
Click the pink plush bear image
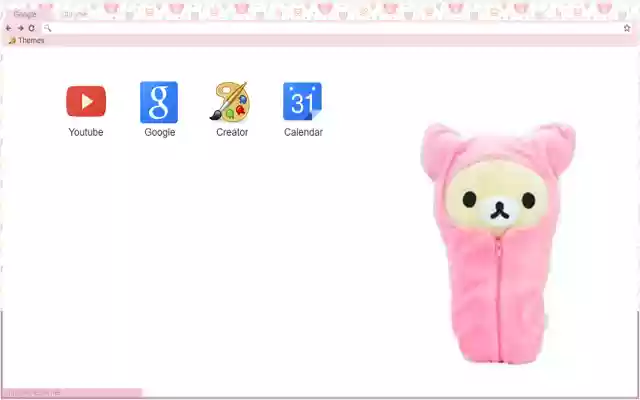tap(498, 242)
